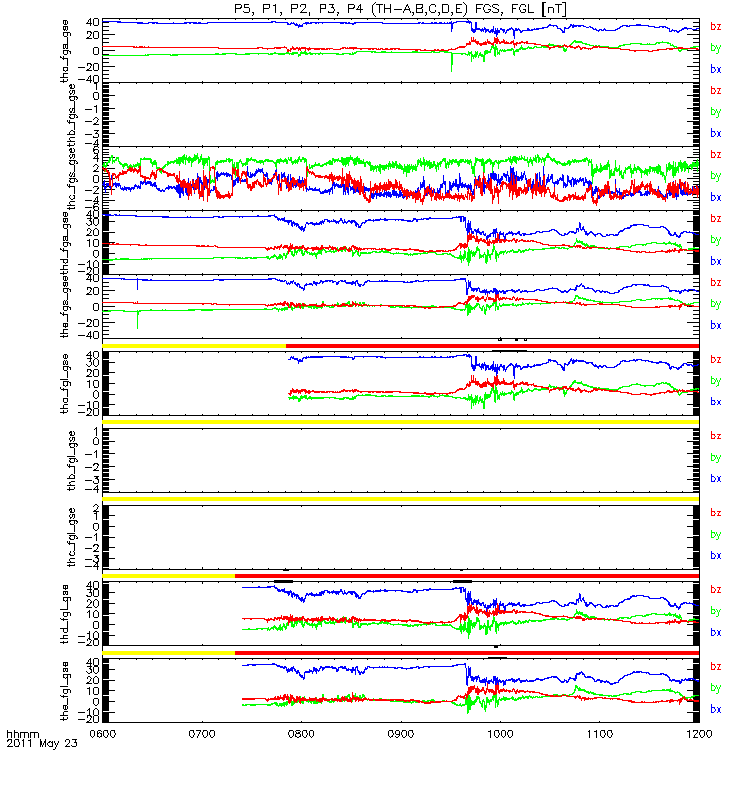The width and height of the screenshot is (750, 800).
Task: Click the bx legend of tha_fgl_gse panel
Action: [x=716, y=402]
